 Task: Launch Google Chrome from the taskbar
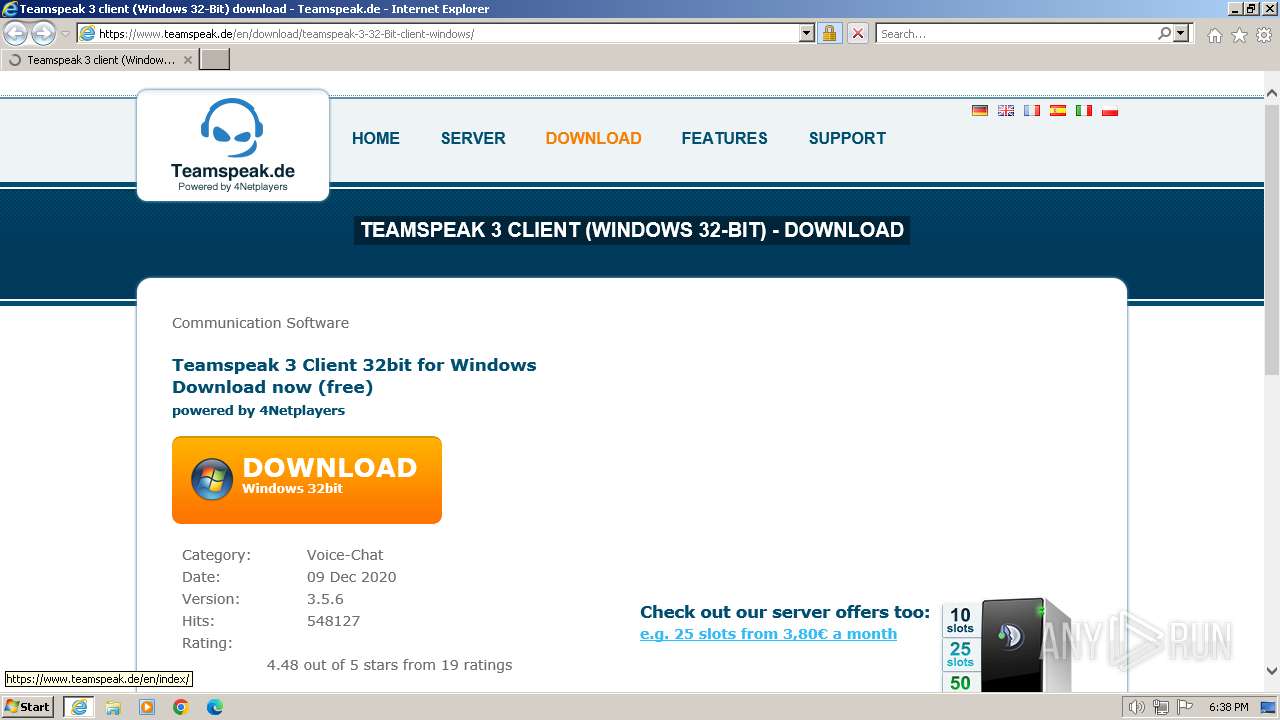[x=181, y=707]
